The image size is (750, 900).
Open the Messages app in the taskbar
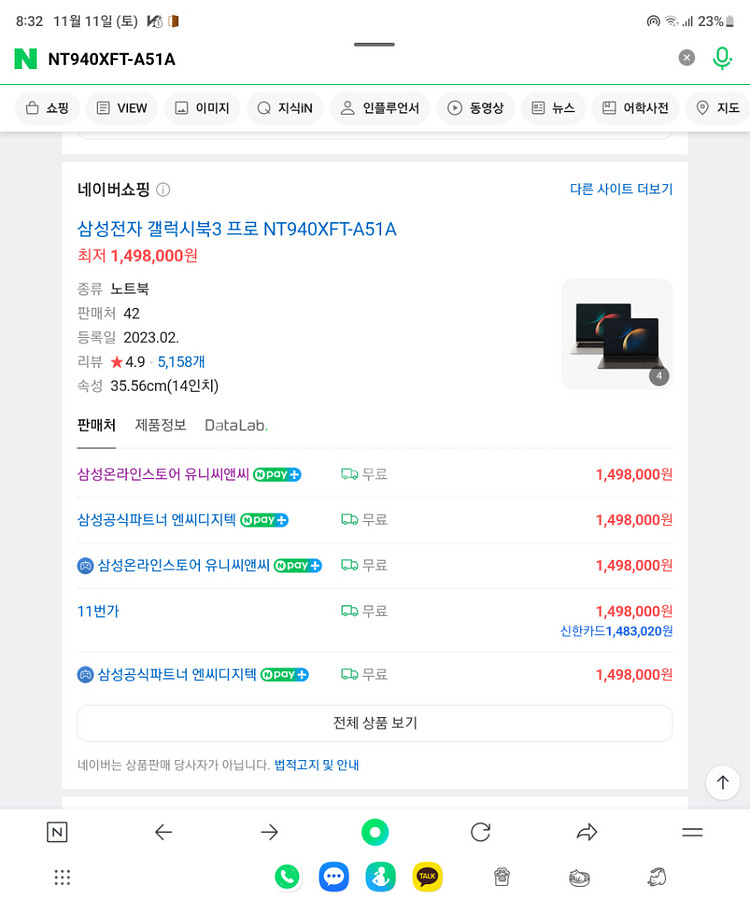pos(334,877)
